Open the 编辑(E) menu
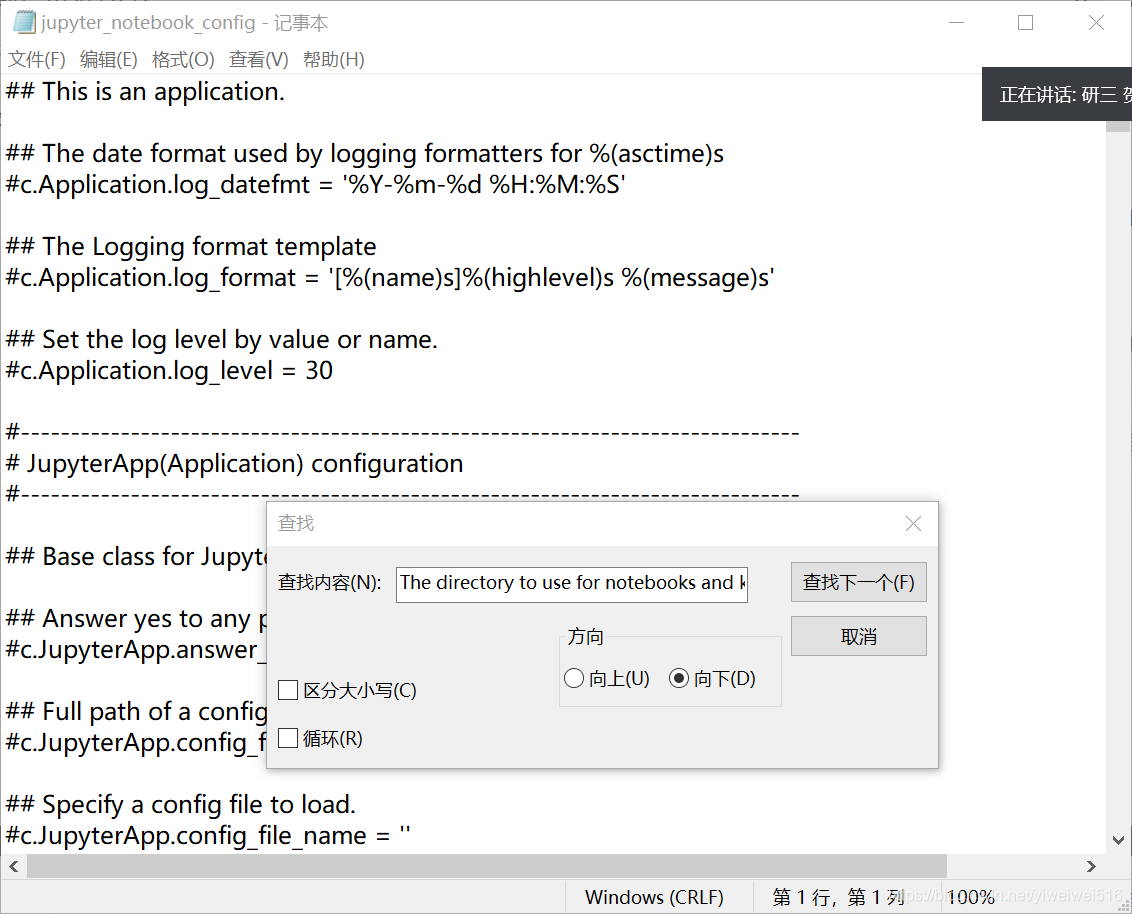Image resolution: width=1132 pixels, height=914 pixels. [x=108, y=59]
